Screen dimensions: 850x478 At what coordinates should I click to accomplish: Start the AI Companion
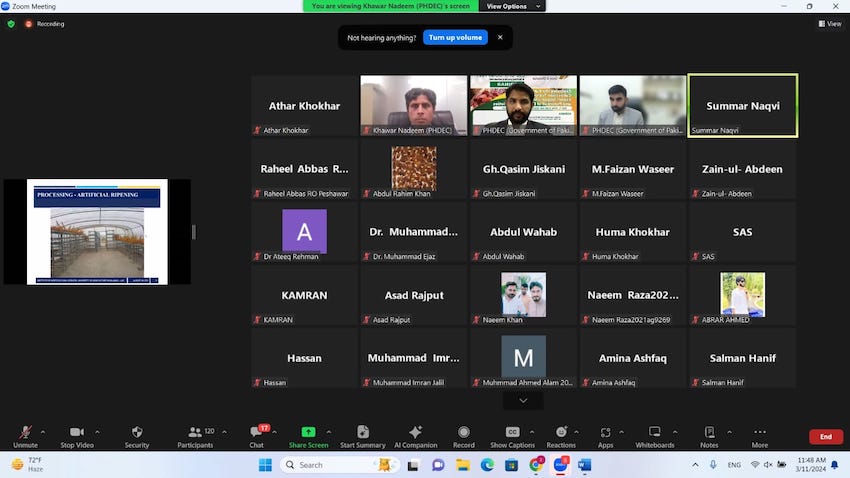tap(415, 435)
